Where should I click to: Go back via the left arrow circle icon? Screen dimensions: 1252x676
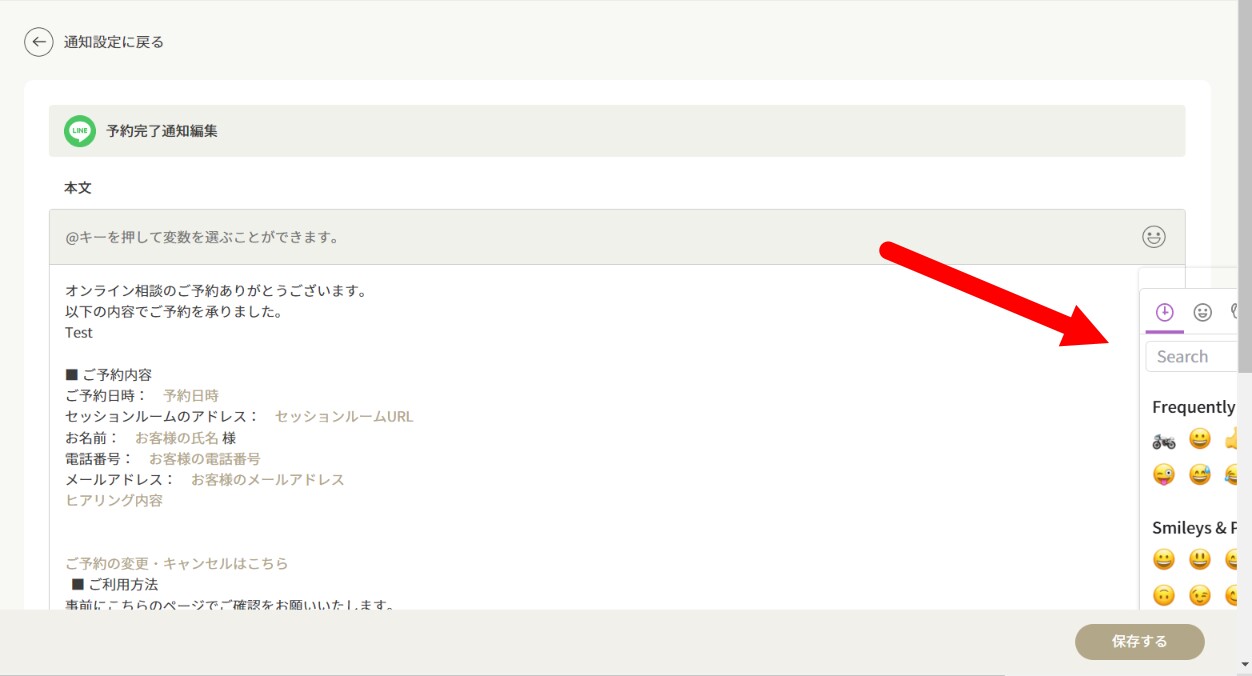pos(39,42)
